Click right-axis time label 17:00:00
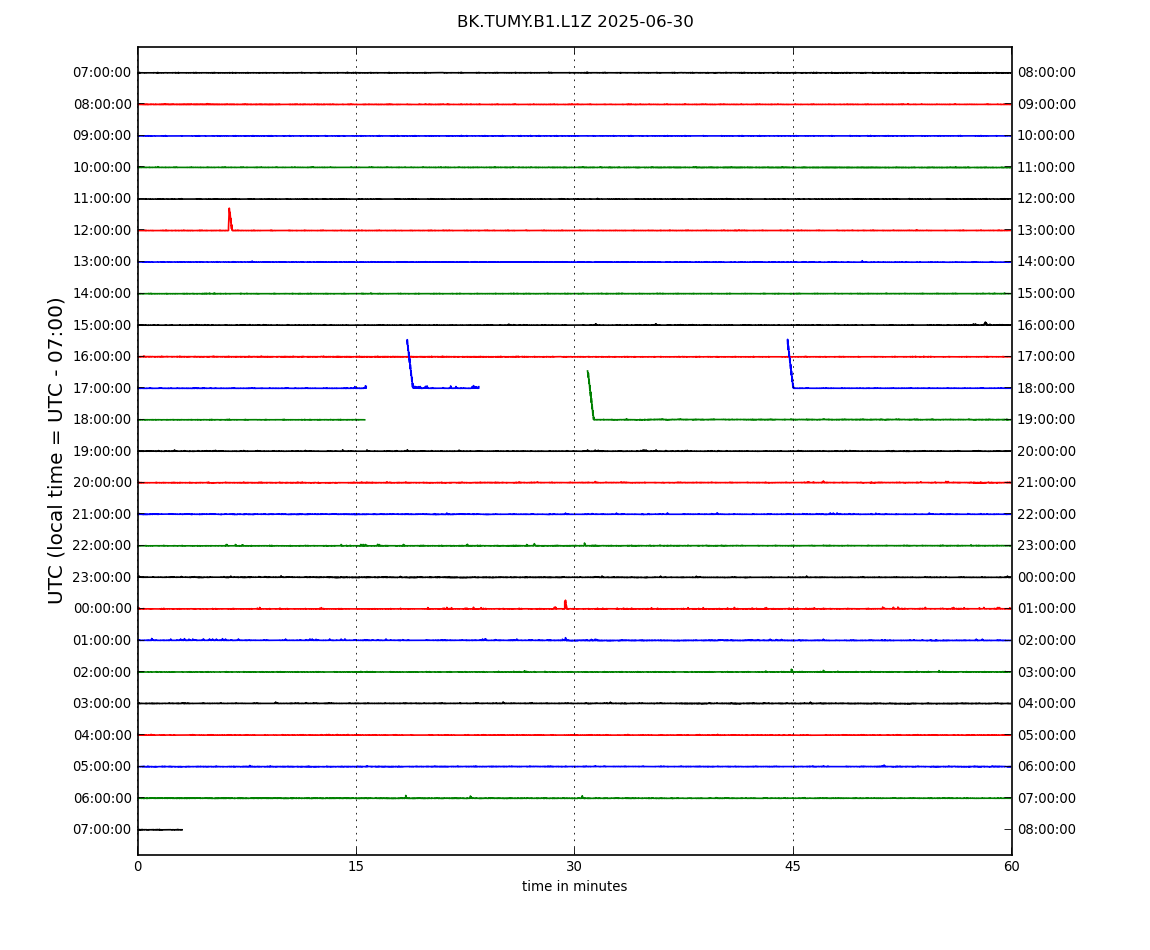Image resolution: width=1150 pixels, height=950 pixels. pos(1047,357)
